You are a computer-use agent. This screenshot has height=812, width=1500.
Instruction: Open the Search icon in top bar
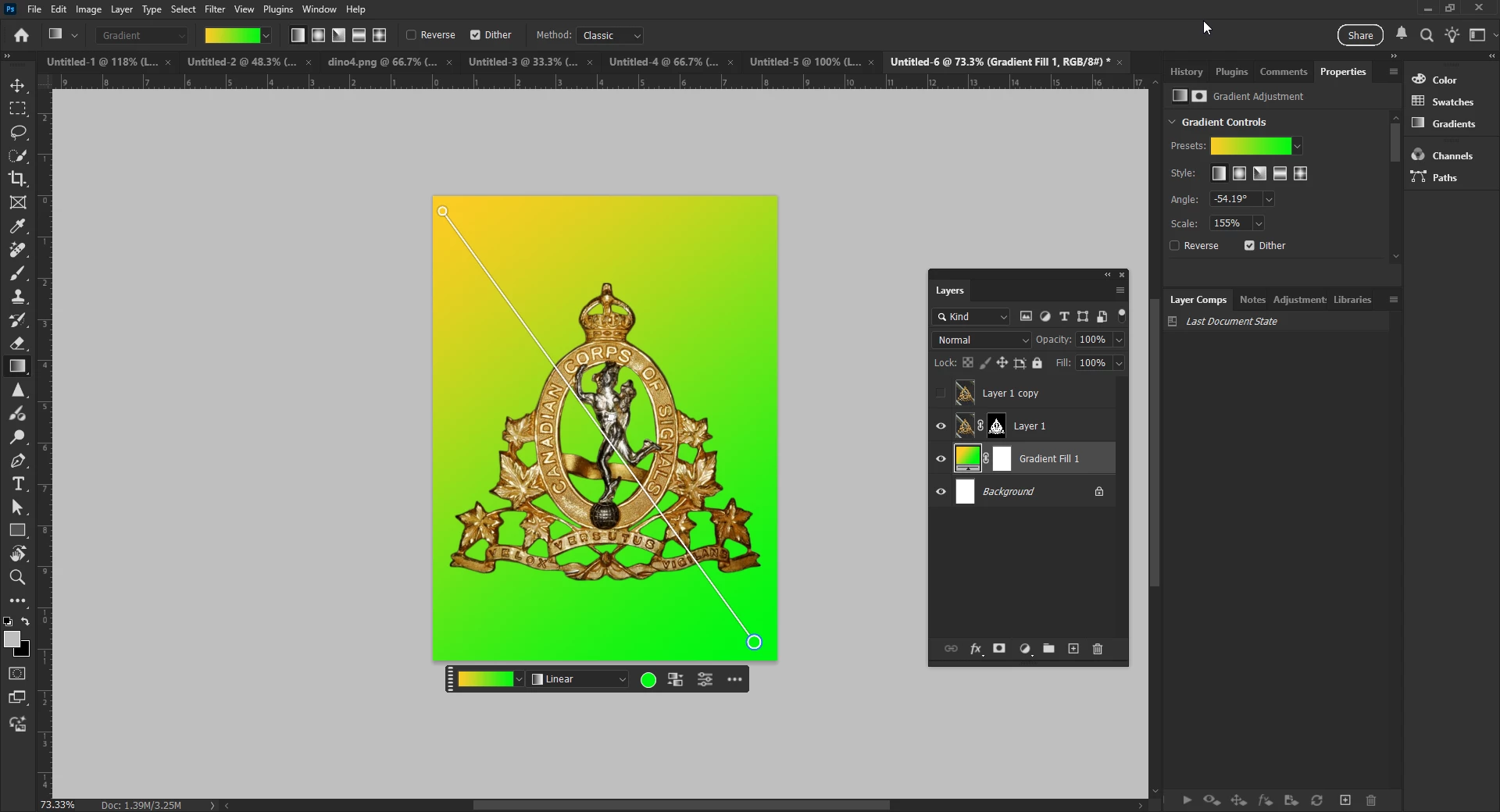point(1427,35)
